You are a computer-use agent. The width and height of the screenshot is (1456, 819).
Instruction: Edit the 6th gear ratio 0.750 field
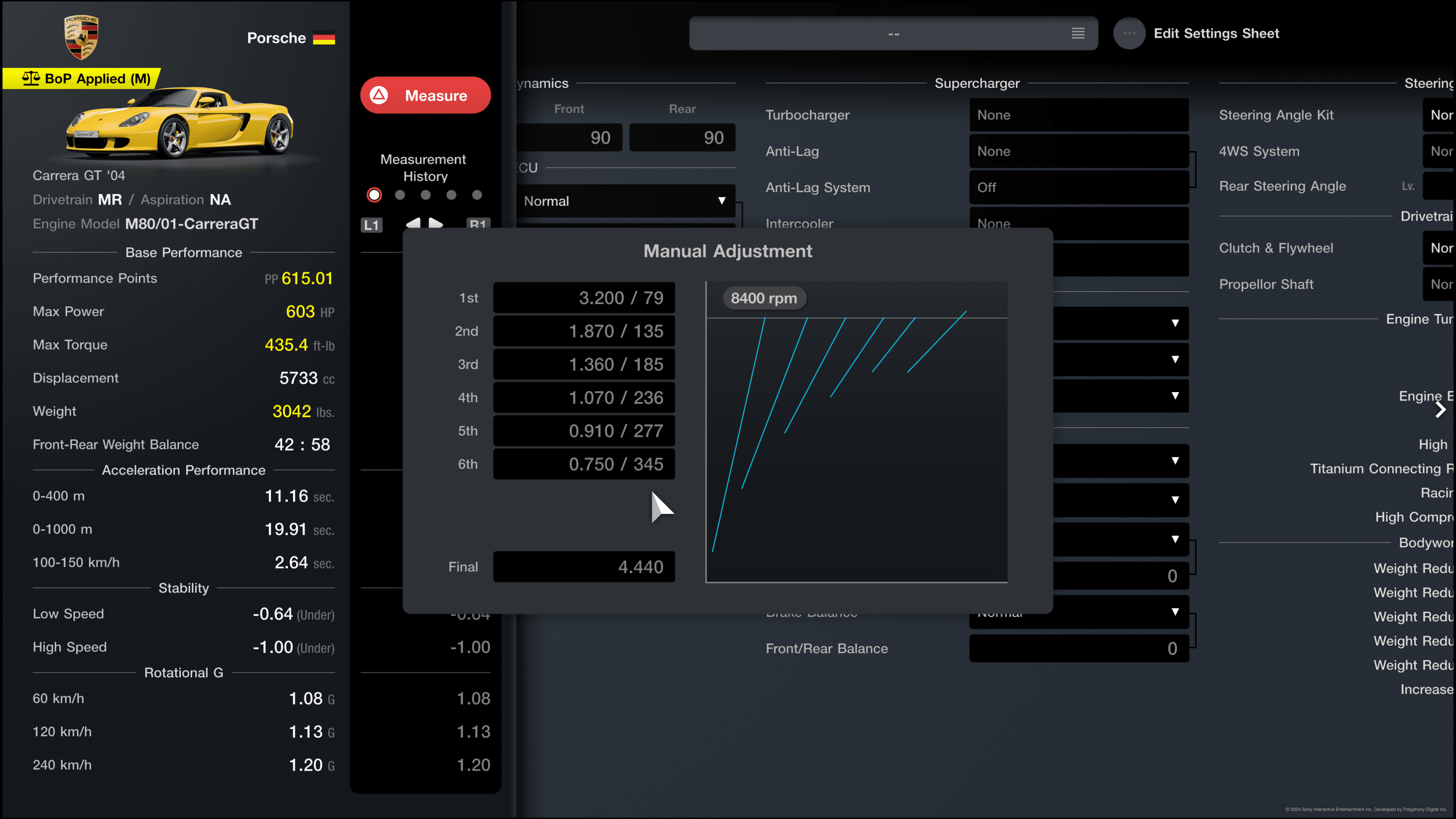[x=584, y=464]
